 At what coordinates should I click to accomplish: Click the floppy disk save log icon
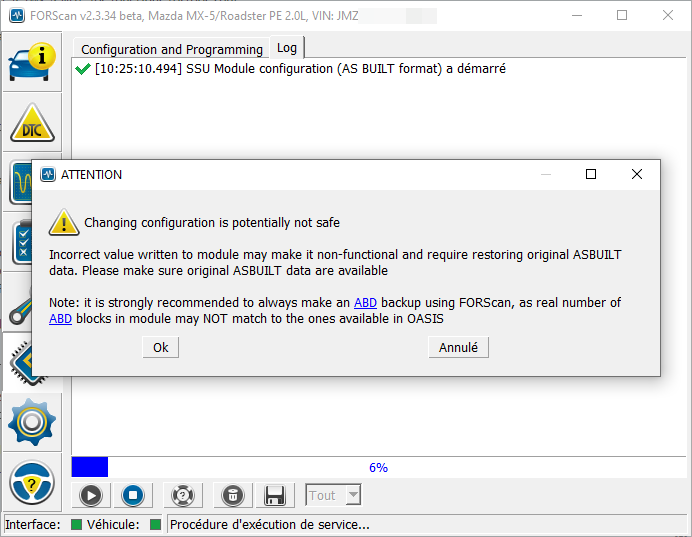pyautogui.click(x=275, y=495)
